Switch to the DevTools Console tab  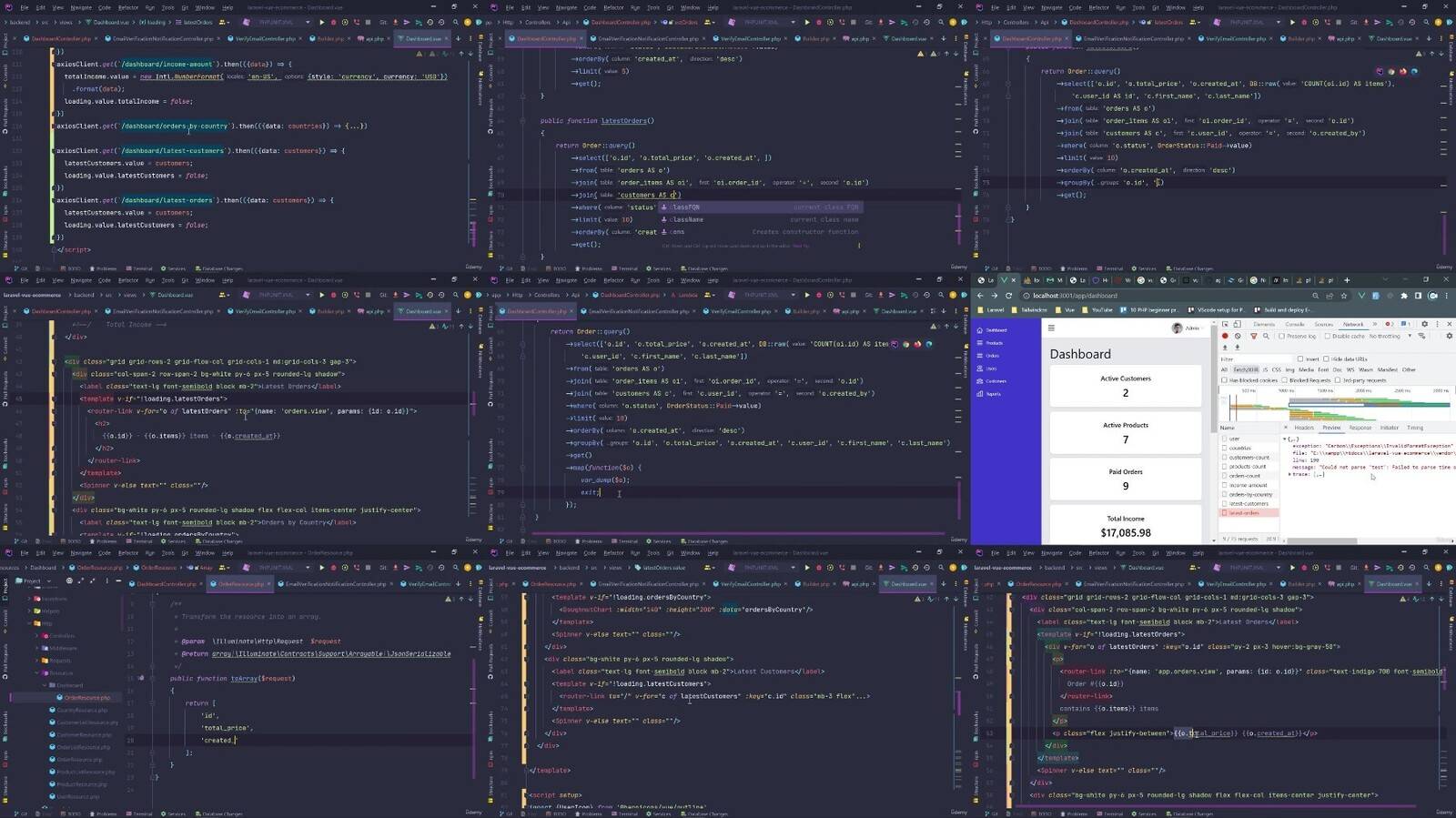click(1294, 324)
